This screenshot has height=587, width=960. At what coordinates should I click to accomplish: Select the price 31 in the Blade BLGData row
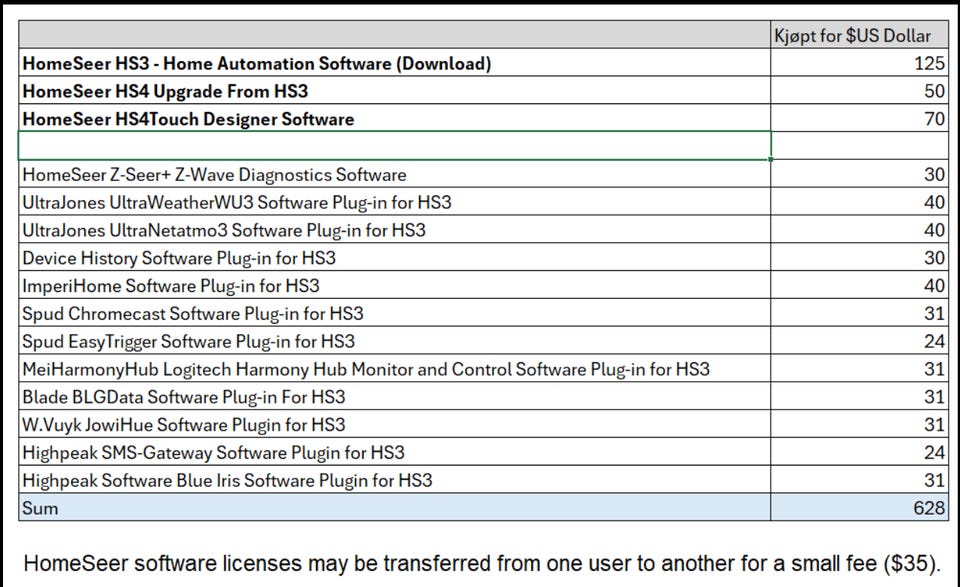859,397
